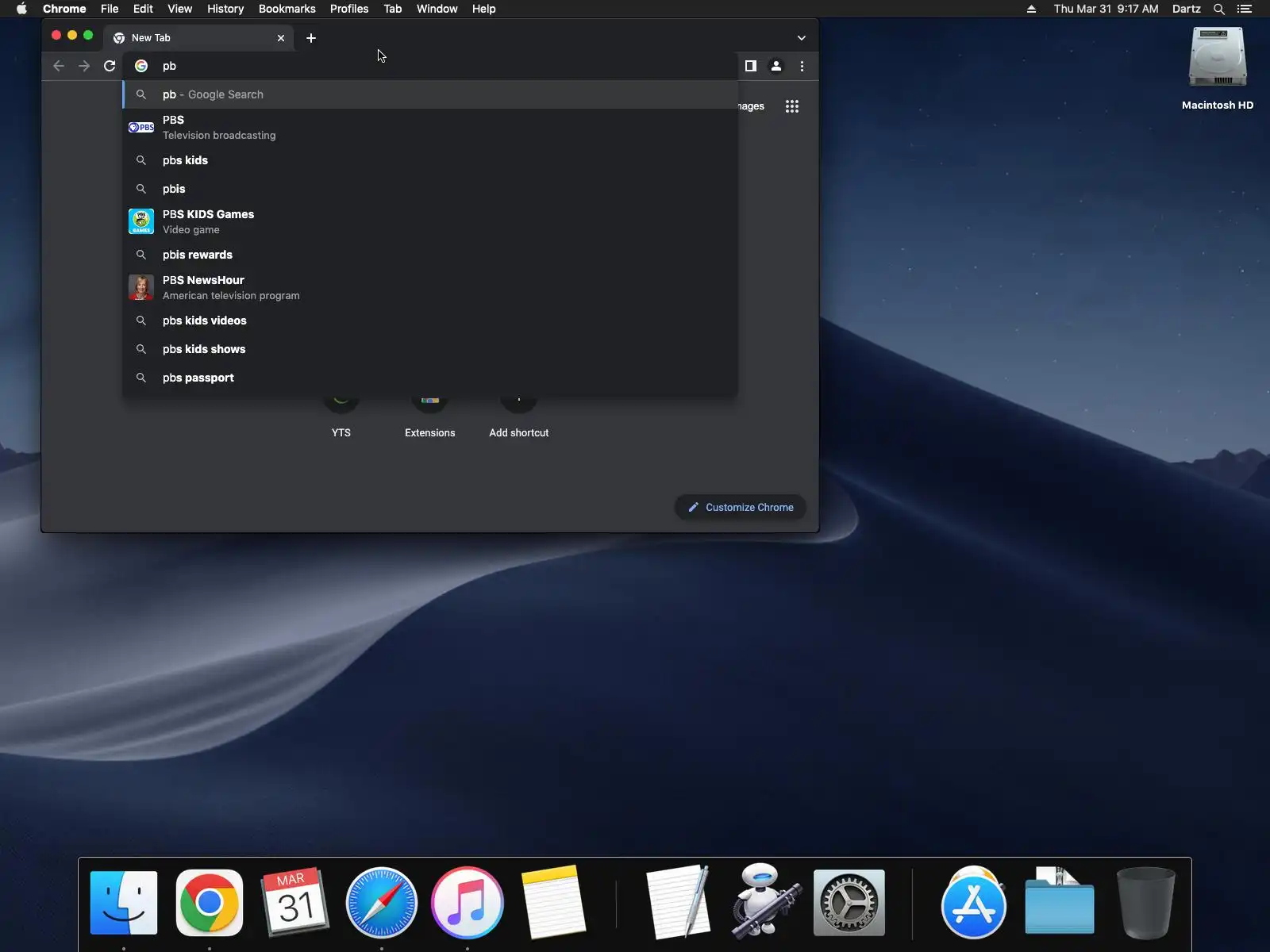
Task: Select 'pb - Google Search' suggestion
Action: click(430, 94)
